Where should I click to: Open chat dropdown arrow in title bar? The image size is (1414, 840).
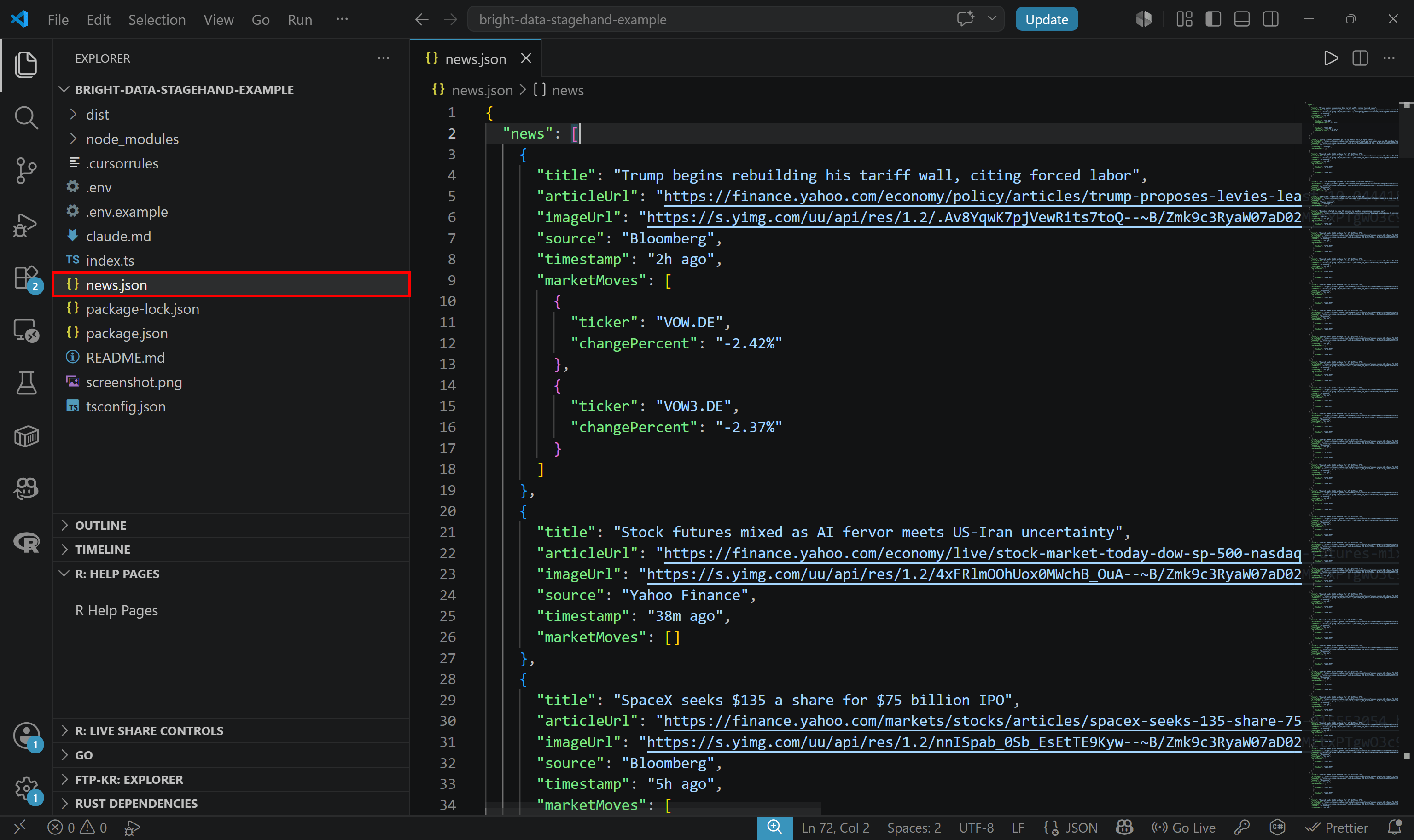(992, 19)
